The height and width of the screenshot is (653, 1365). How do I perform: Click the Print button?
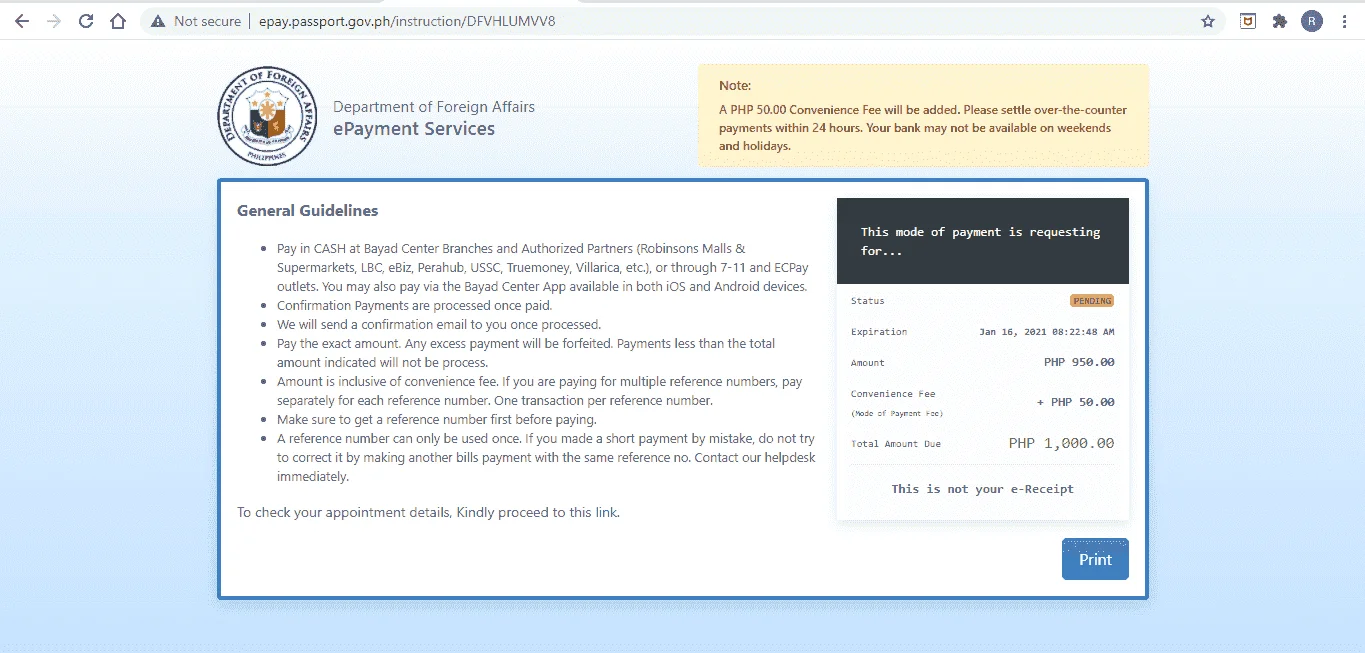click(1095, 559)
